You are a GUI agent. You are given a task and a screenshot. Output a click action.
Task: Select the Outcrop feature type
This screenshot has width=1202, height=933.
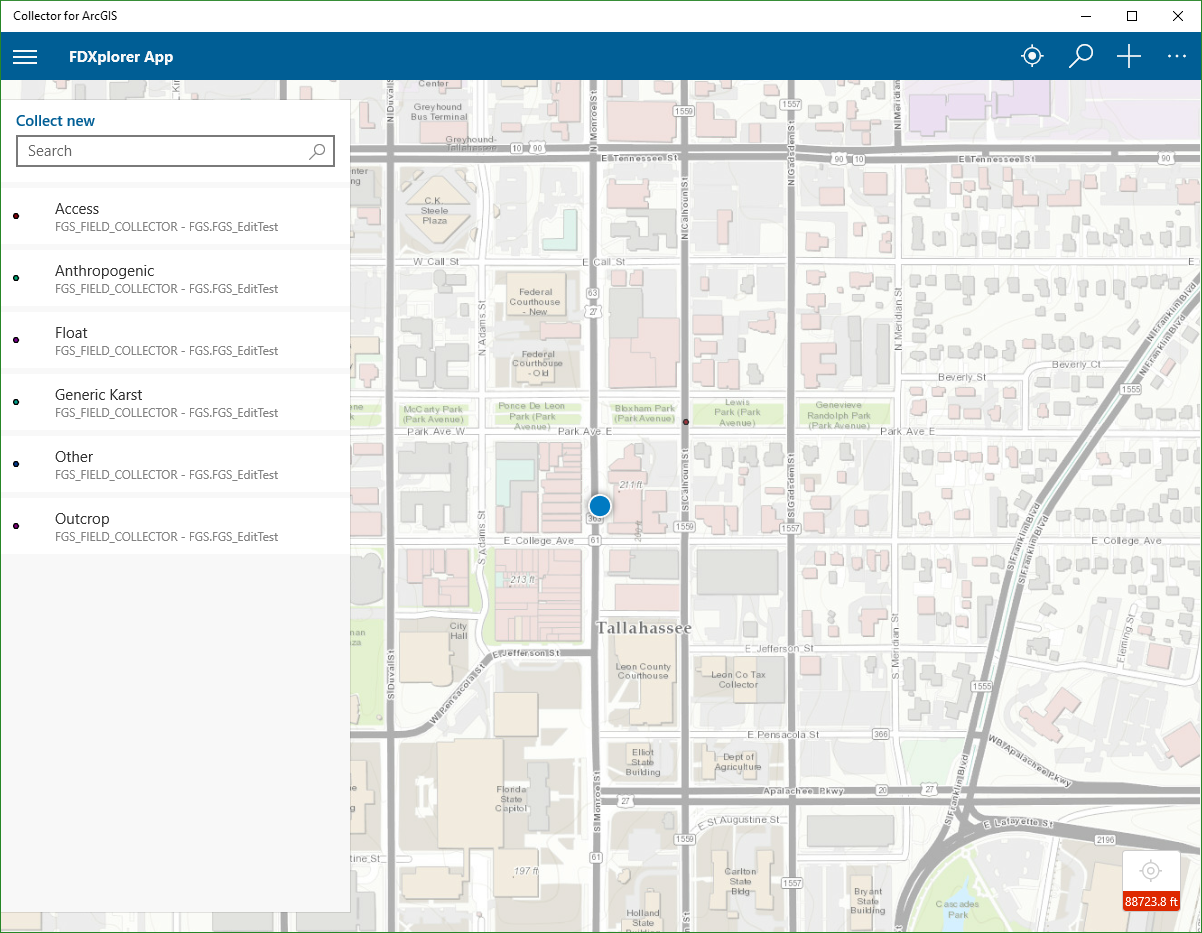(x=175, y=526)
